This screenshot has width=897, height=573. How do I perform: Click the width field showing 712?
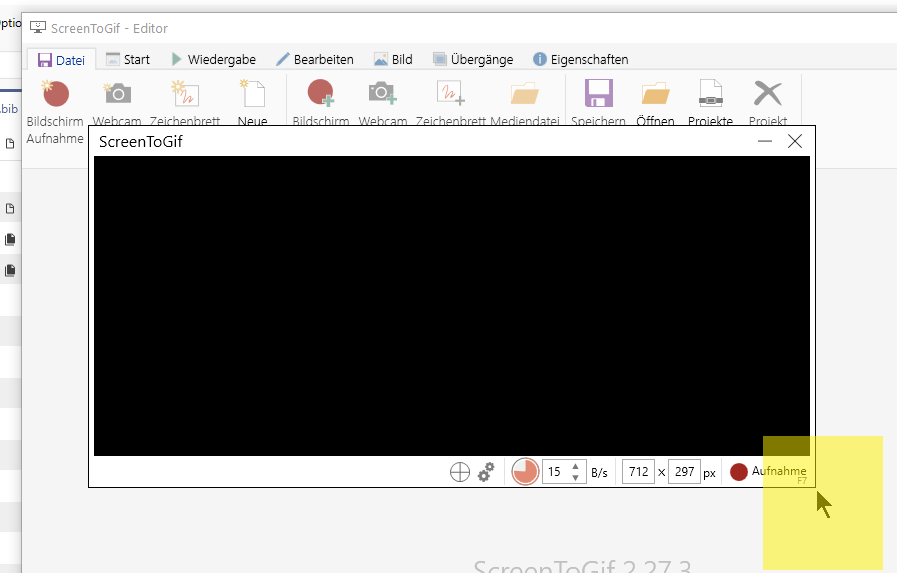tap(638, 472)
